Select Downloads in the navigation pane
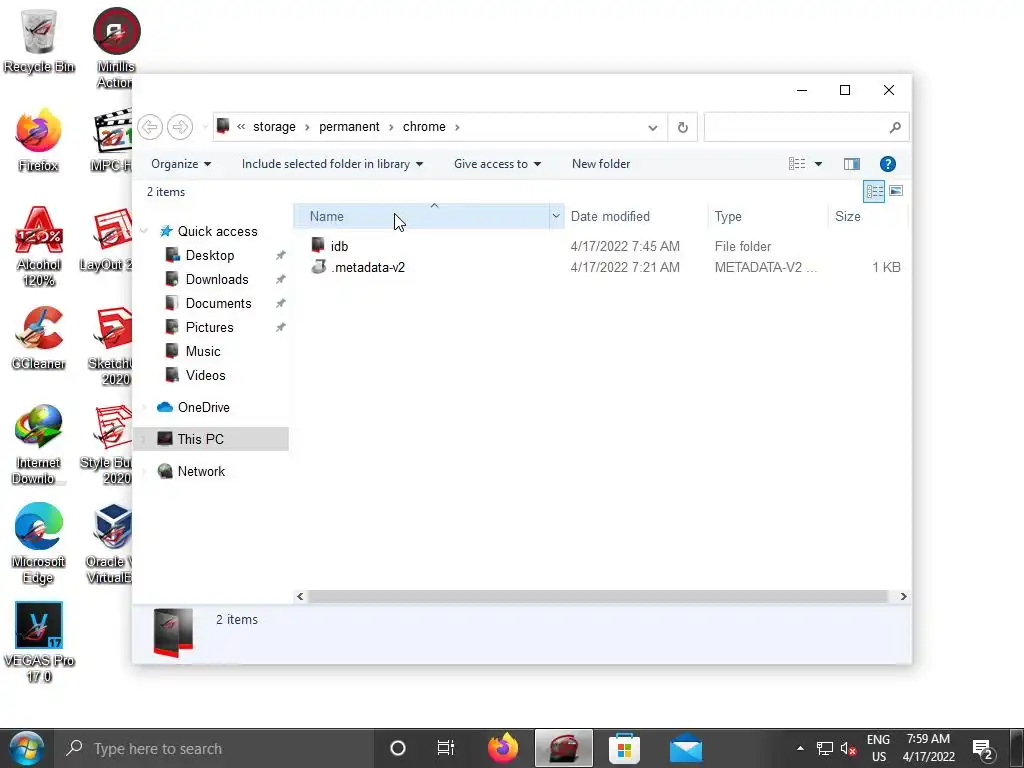The height and width of the screenshot is (768, 1024). (217, 280)
